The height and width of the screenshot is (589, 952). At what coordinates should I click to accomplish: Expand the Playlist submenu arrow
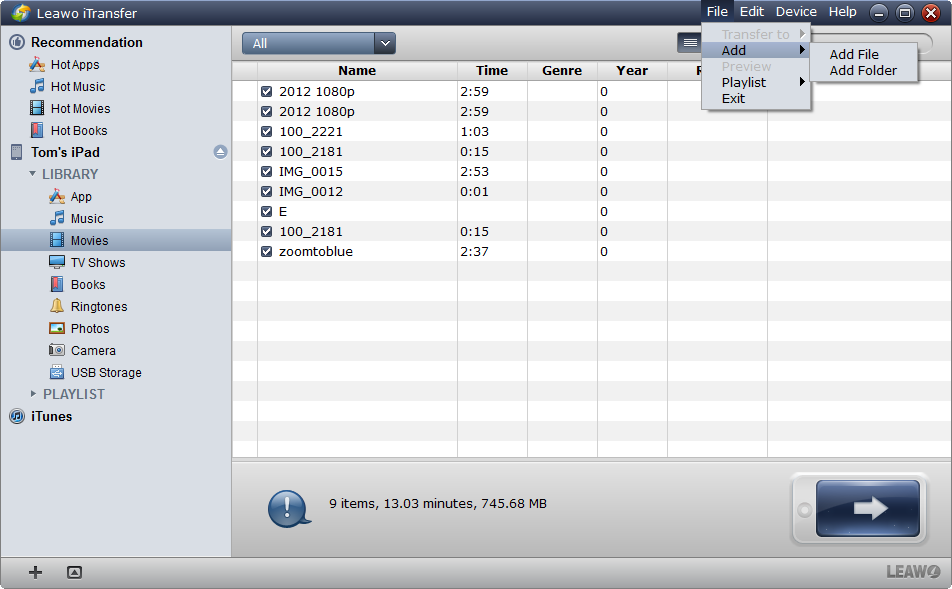(x=802, y=82)
